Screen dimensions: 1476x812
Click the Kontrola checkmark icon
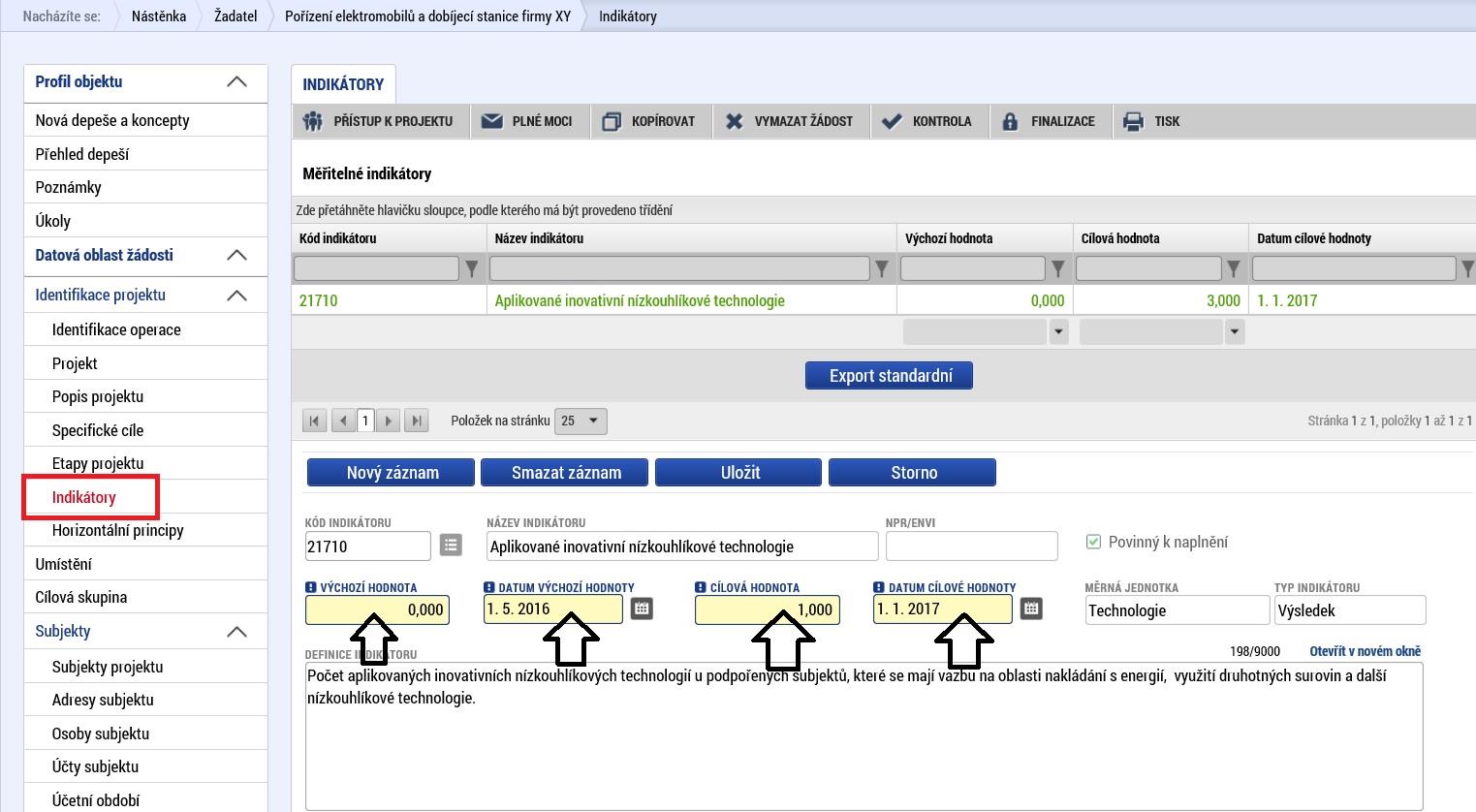point(892,121)
